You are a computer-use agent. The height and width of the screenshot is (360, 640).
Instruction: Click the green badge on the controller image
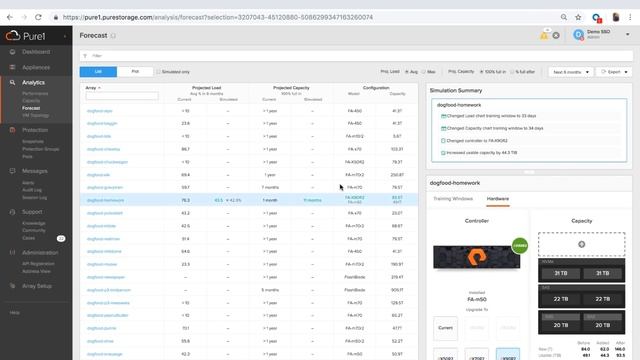pos(520,246)
